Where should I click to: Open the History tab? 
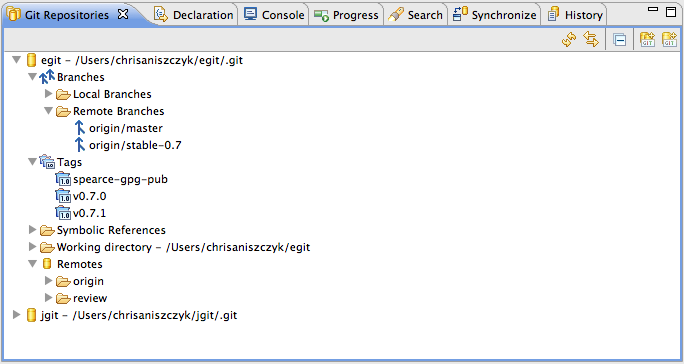click(x=575, y=15)
